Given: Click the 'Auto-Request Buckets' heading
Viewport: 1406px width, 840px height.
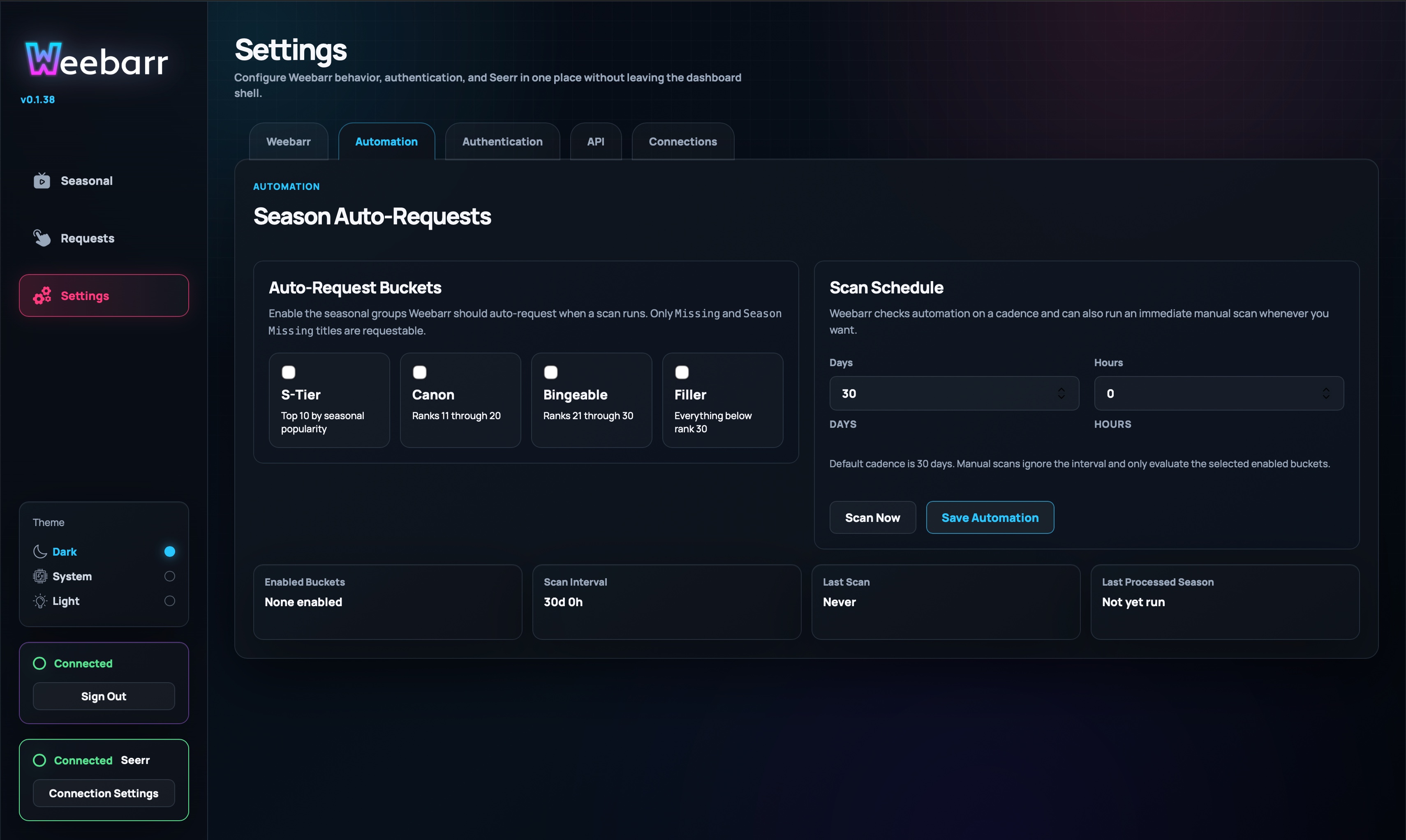Looking at the screenshot, I should 355,288.
